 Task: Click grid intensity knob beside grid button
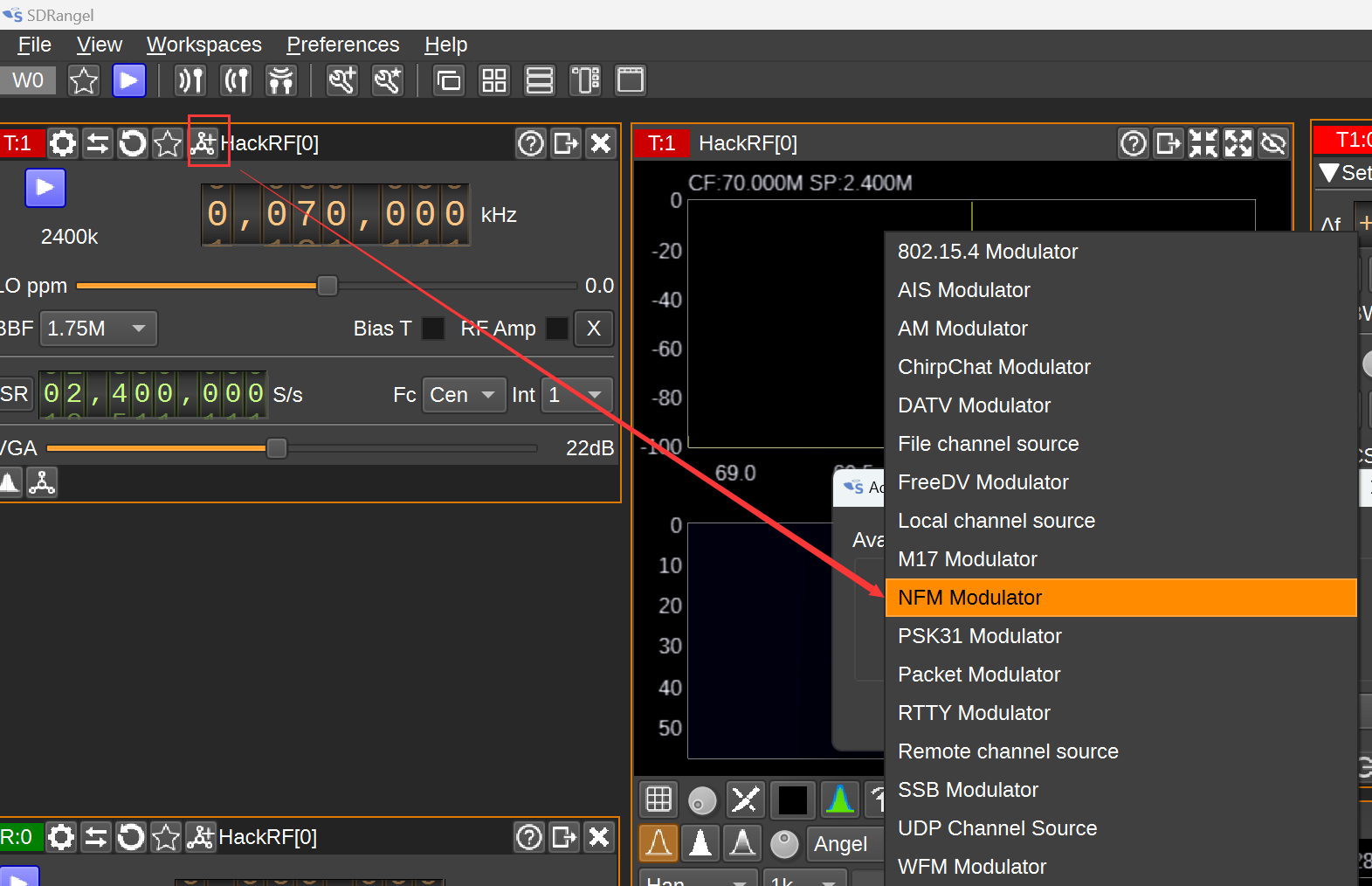(702, 800)
